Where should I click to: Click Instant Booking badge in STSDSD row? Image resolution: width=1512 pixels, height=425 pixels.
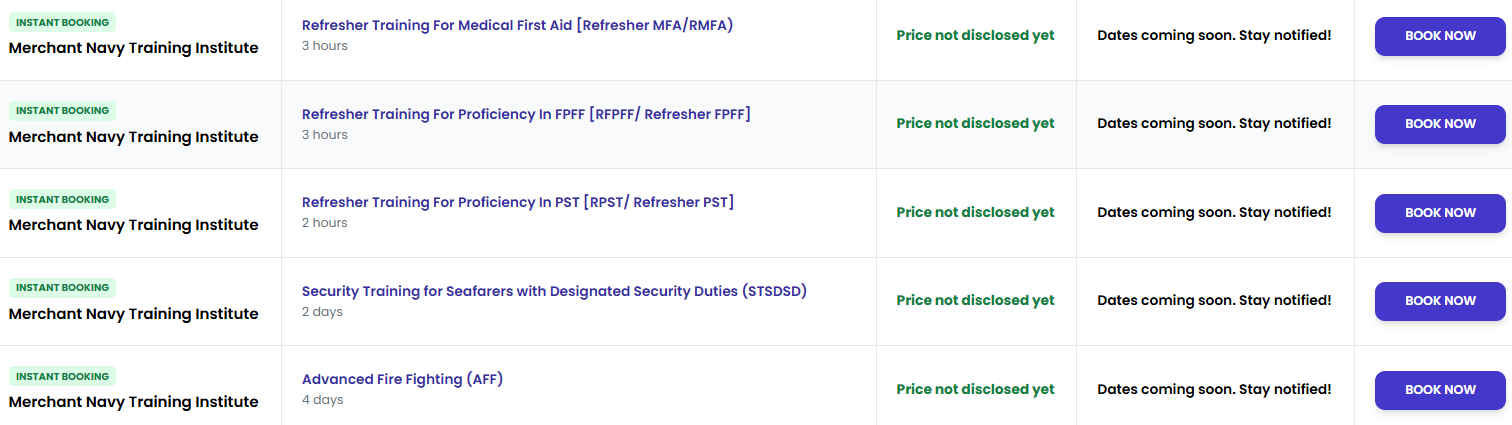[x=63, y=287]
